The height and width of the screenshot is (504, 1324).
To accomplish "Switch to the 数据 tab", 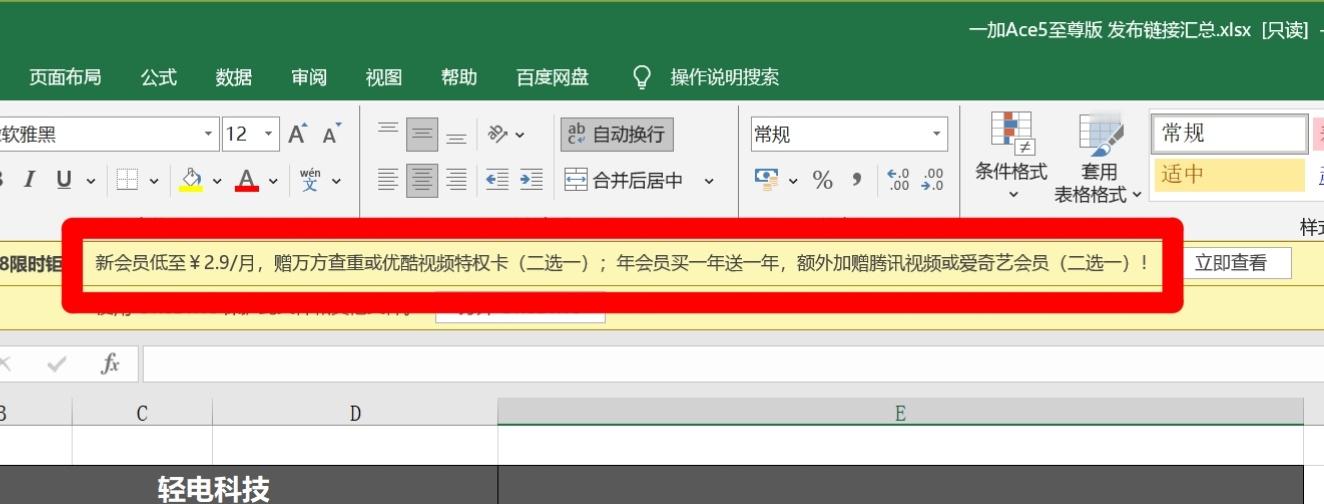I will [234, 77].
